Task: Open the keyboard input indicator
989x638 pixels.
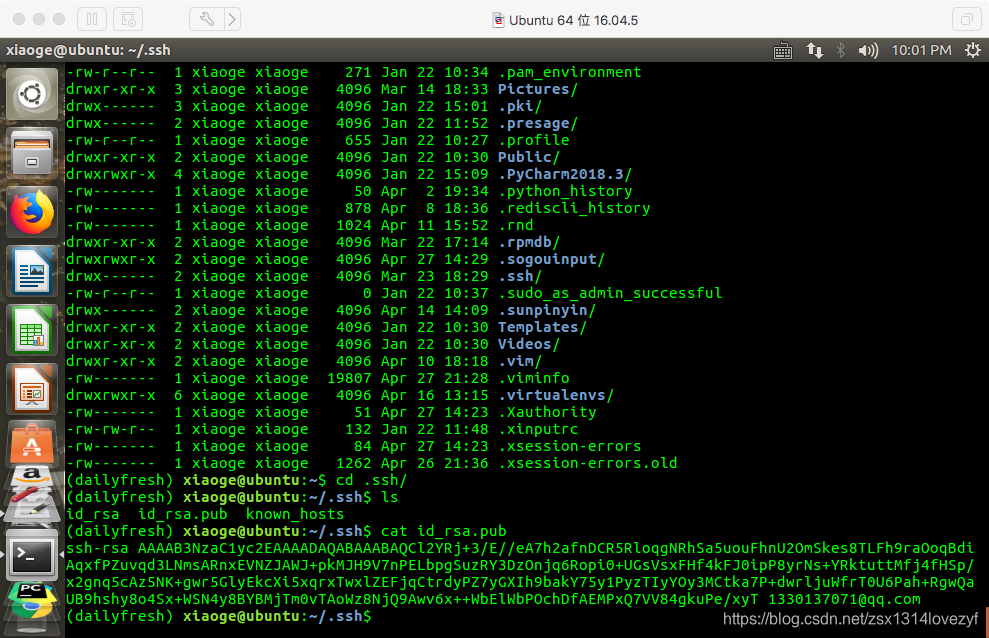Action: click(x=783, y=50)
